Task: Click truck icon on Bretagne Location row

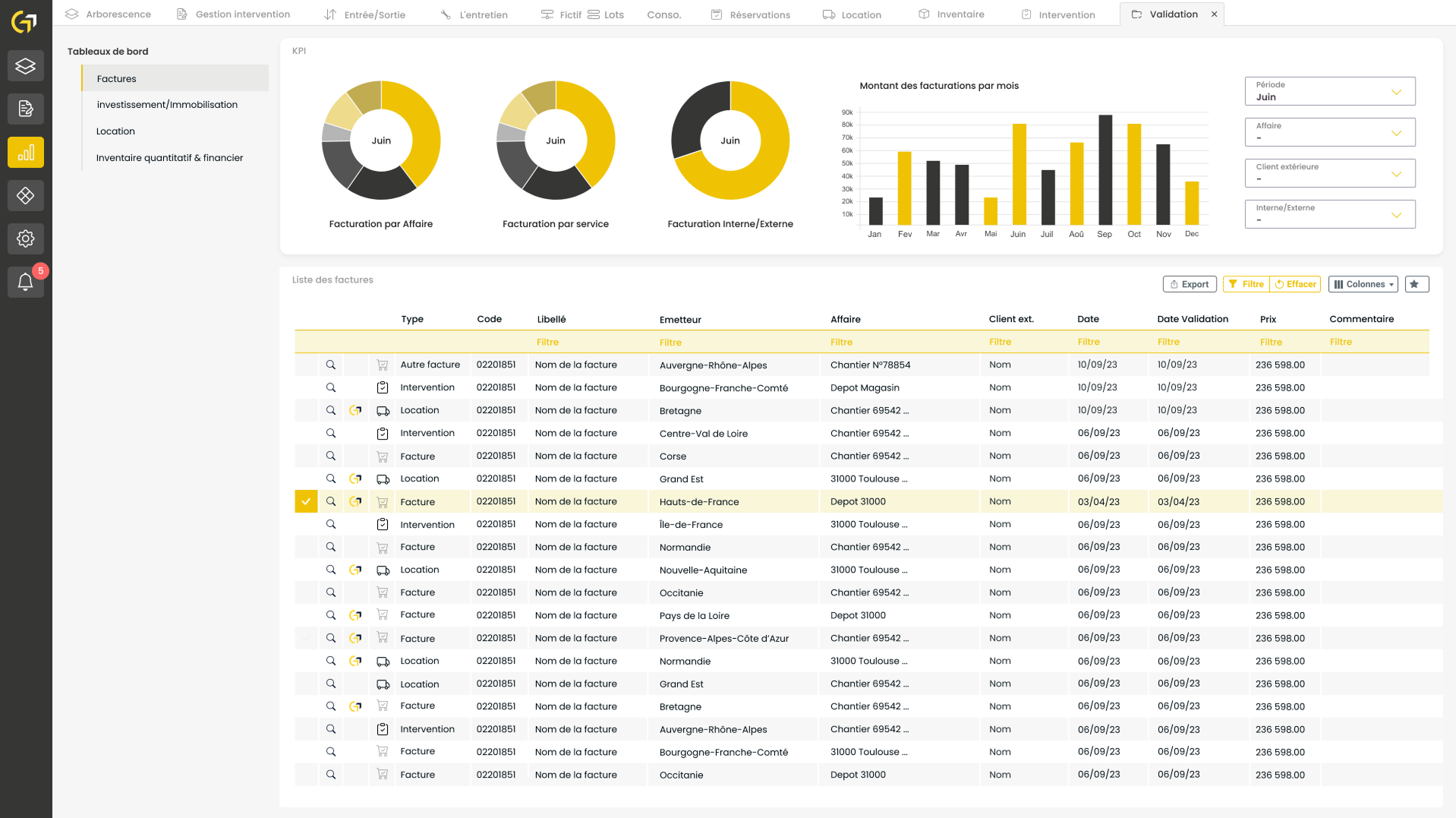Action: [x=383, y=411]
